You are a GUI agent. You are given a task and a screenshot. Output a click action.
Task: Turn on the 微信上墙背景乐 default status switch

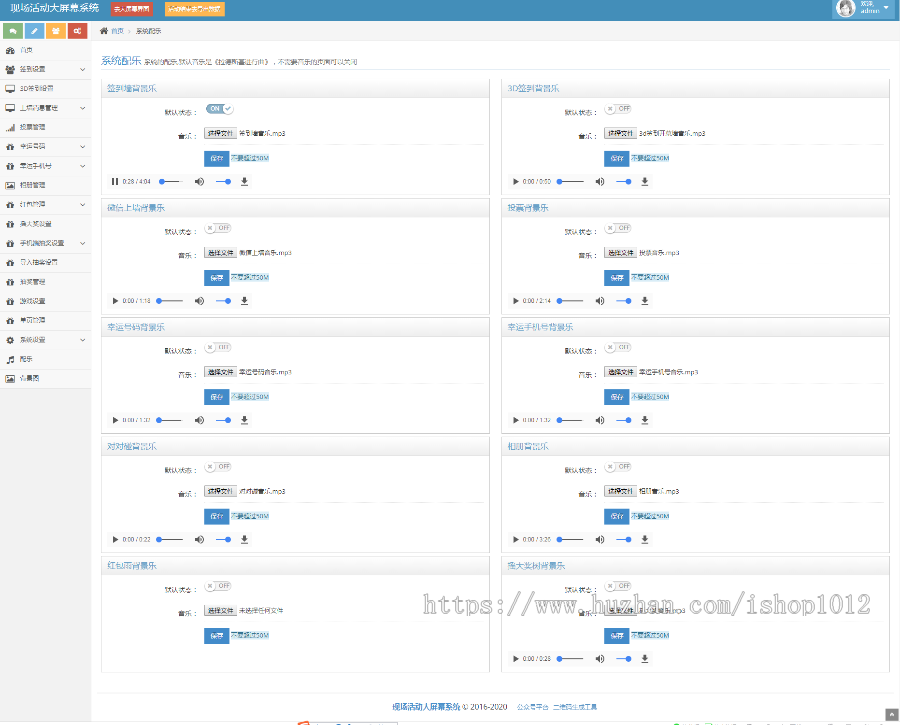[x=218, y=228]
